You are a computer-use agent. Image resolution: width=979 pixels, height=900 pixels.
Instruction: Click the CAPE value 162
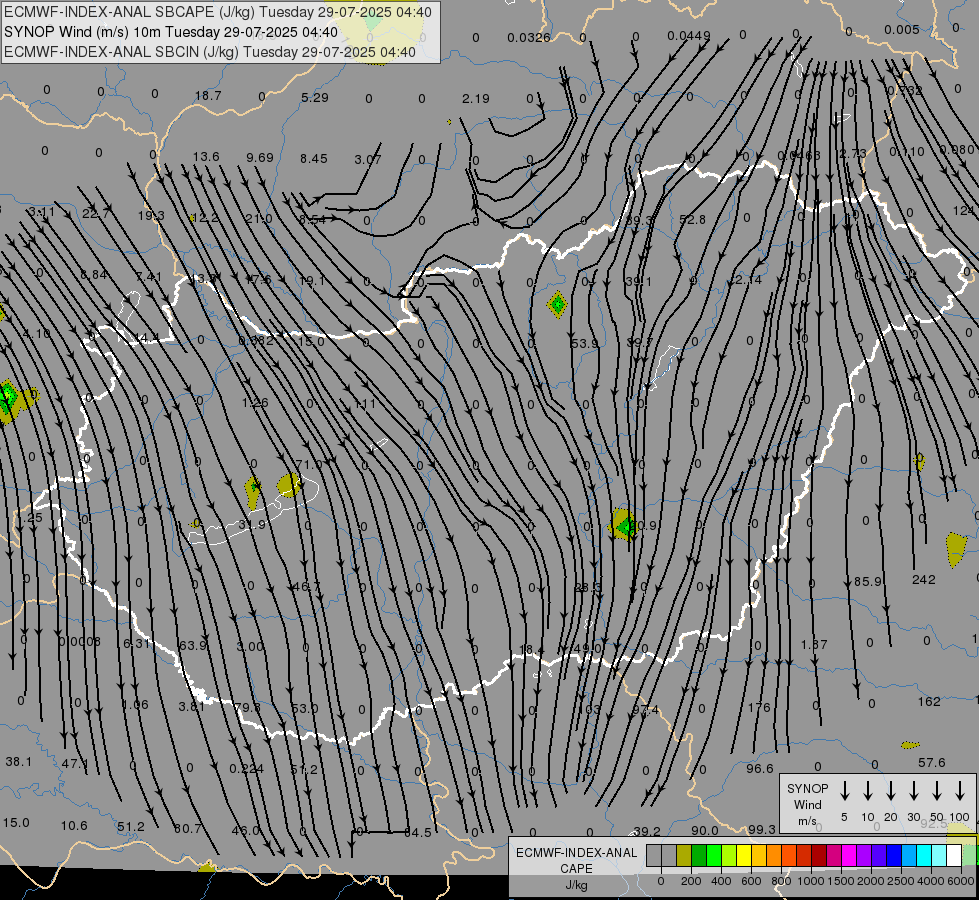pos(929,701)
